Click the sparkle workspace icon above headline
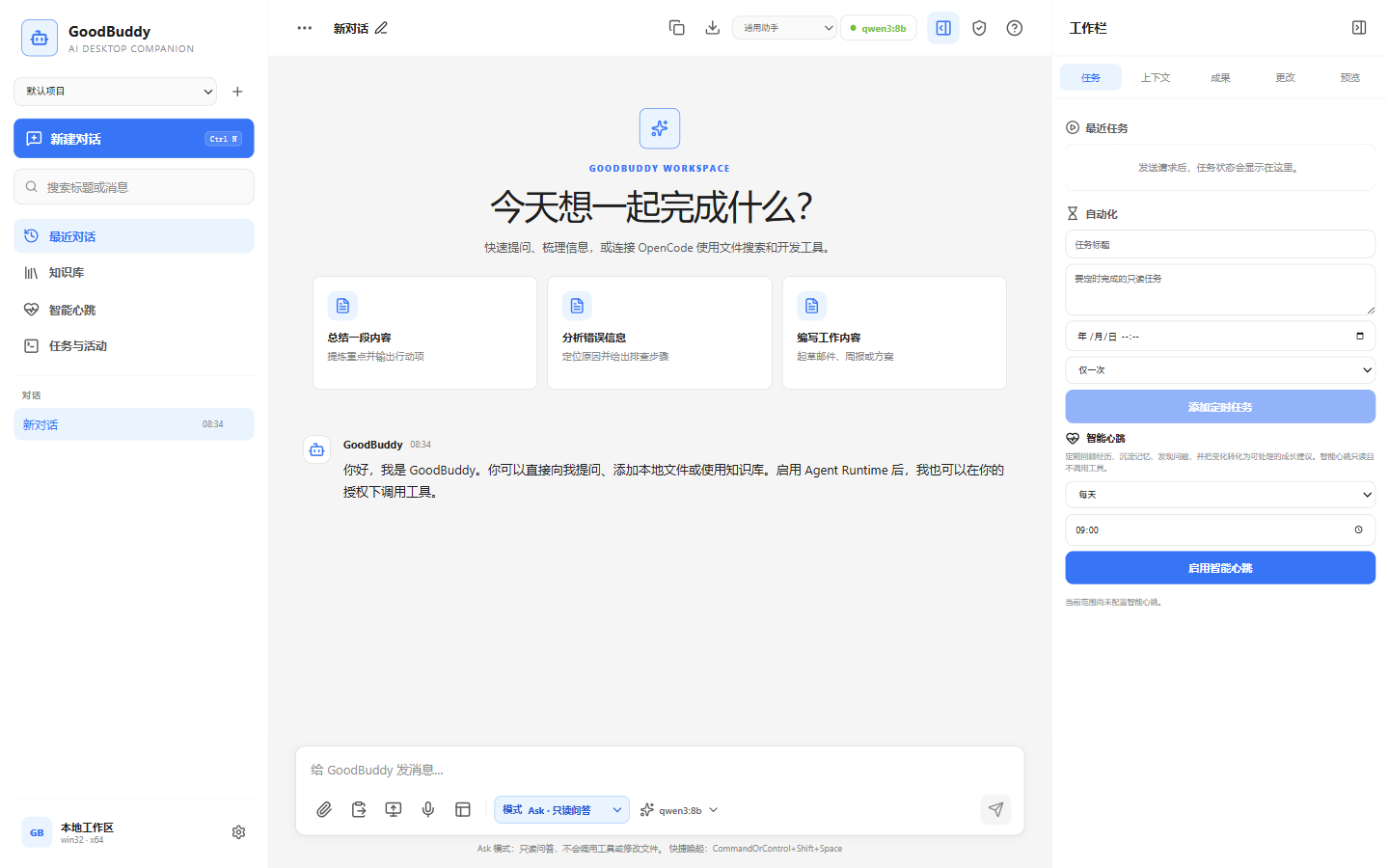The image size is (1389, 868). 660,128
